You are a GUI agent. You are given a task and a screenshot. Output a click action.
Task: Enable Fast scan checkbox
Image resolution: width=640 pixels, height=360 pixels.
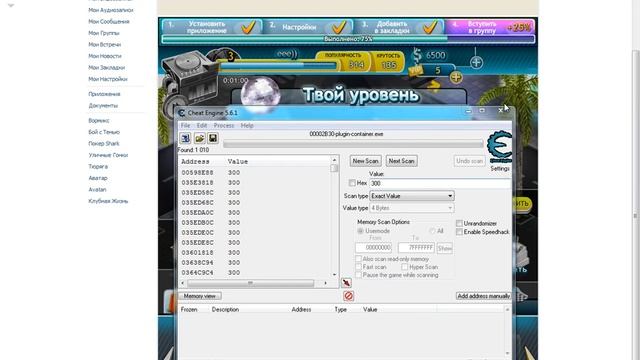(358, 267)
